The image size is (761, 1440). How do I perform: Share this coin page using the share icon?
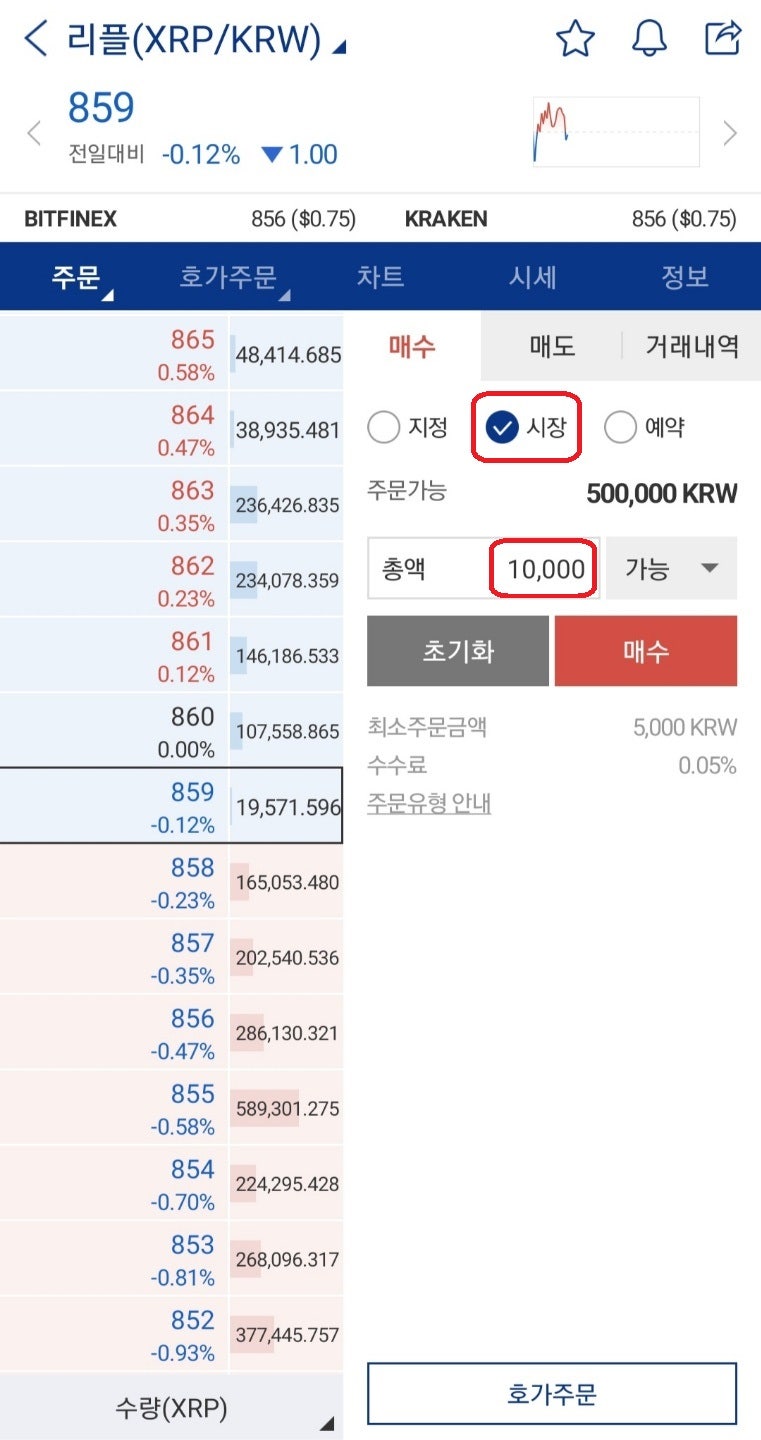(722, 40)
